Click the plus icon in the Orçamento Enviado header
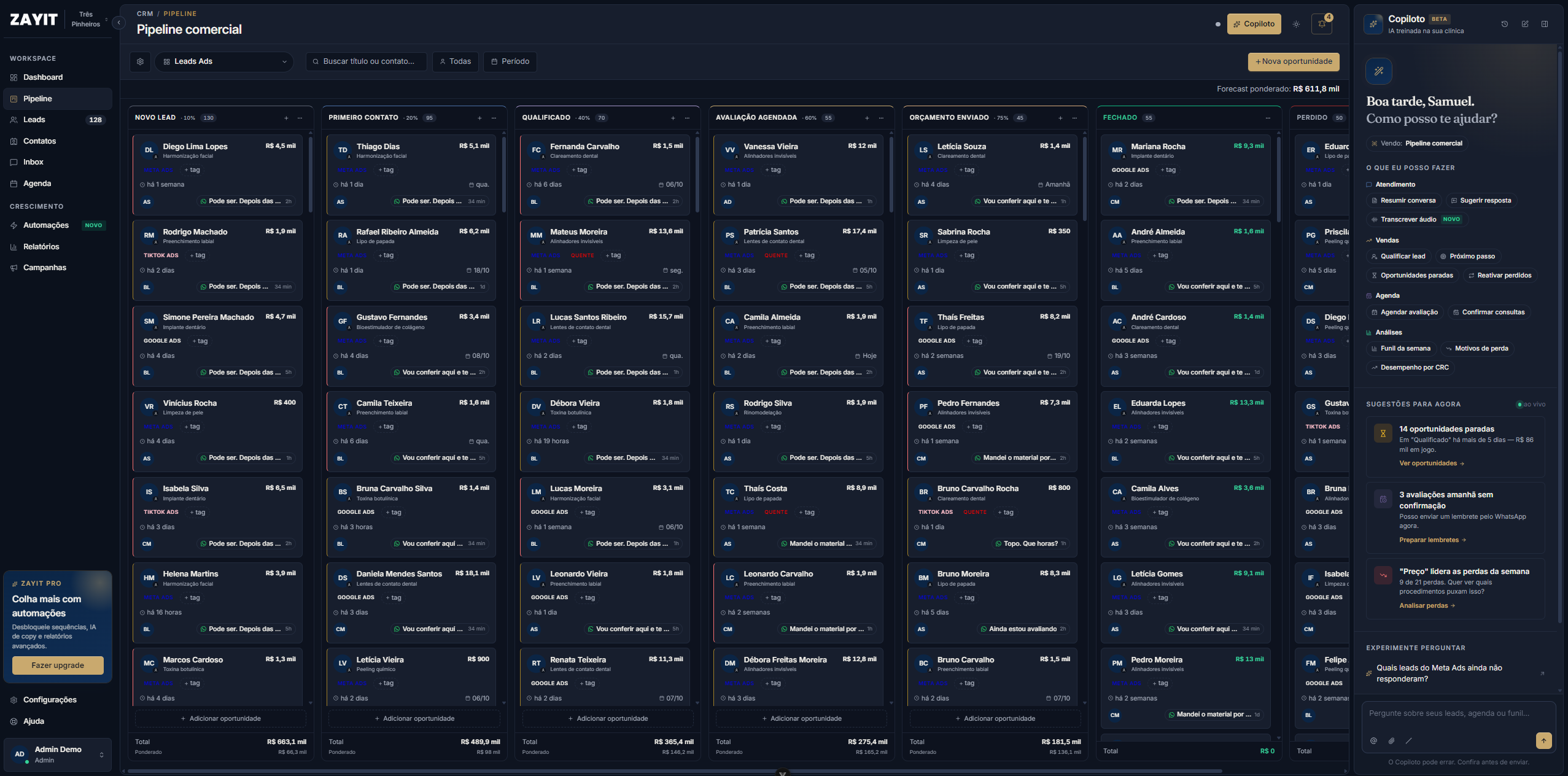Image resolution: width=1568 pixels, height=776 pixels. [x=1060, y=118]
